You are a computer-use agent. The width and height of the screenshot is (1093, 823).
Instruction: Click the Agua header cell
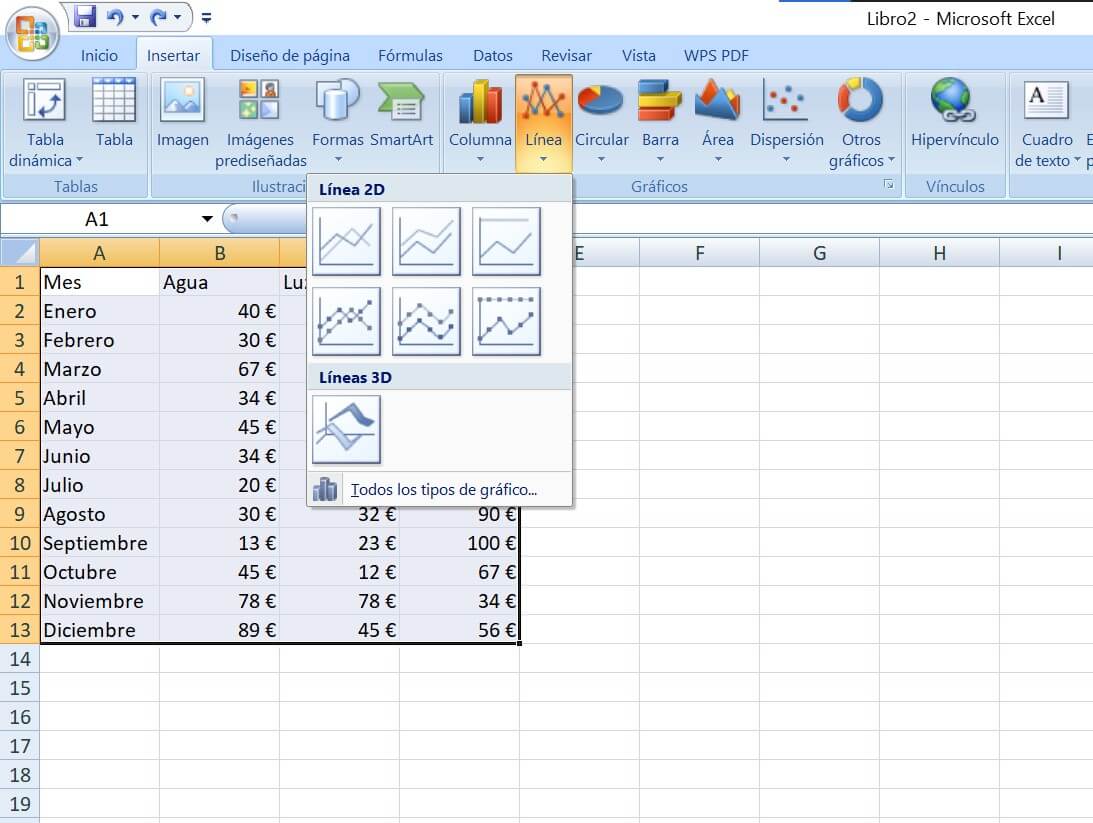(x=220, y=282)
